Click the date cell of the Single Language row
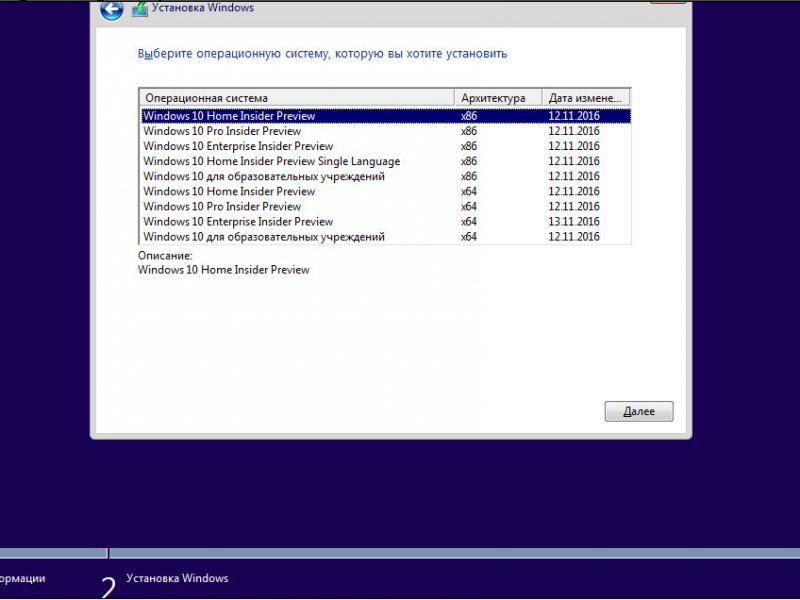Screen dimensions: 800x600 point(574,161)
